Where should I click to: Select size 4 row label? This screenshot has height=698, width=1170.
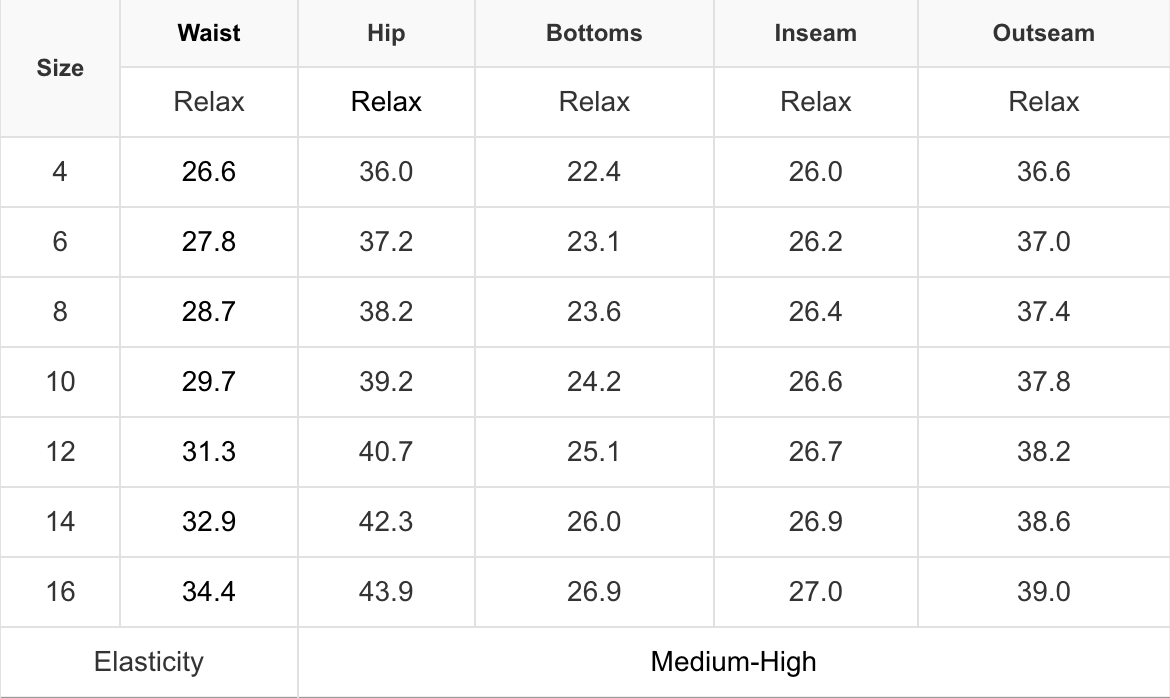(60, 172)
